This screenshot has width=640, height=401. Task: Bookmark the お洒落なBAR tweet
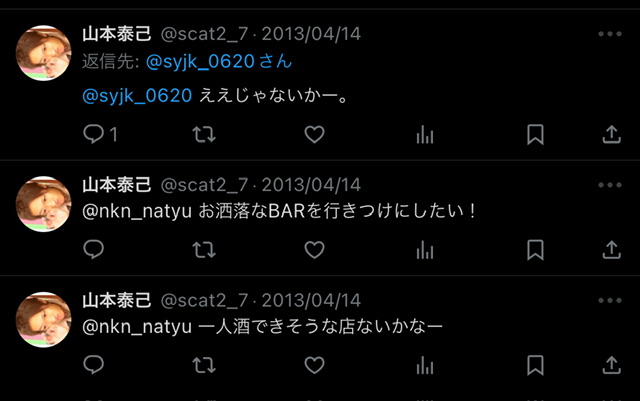[535, 250]
